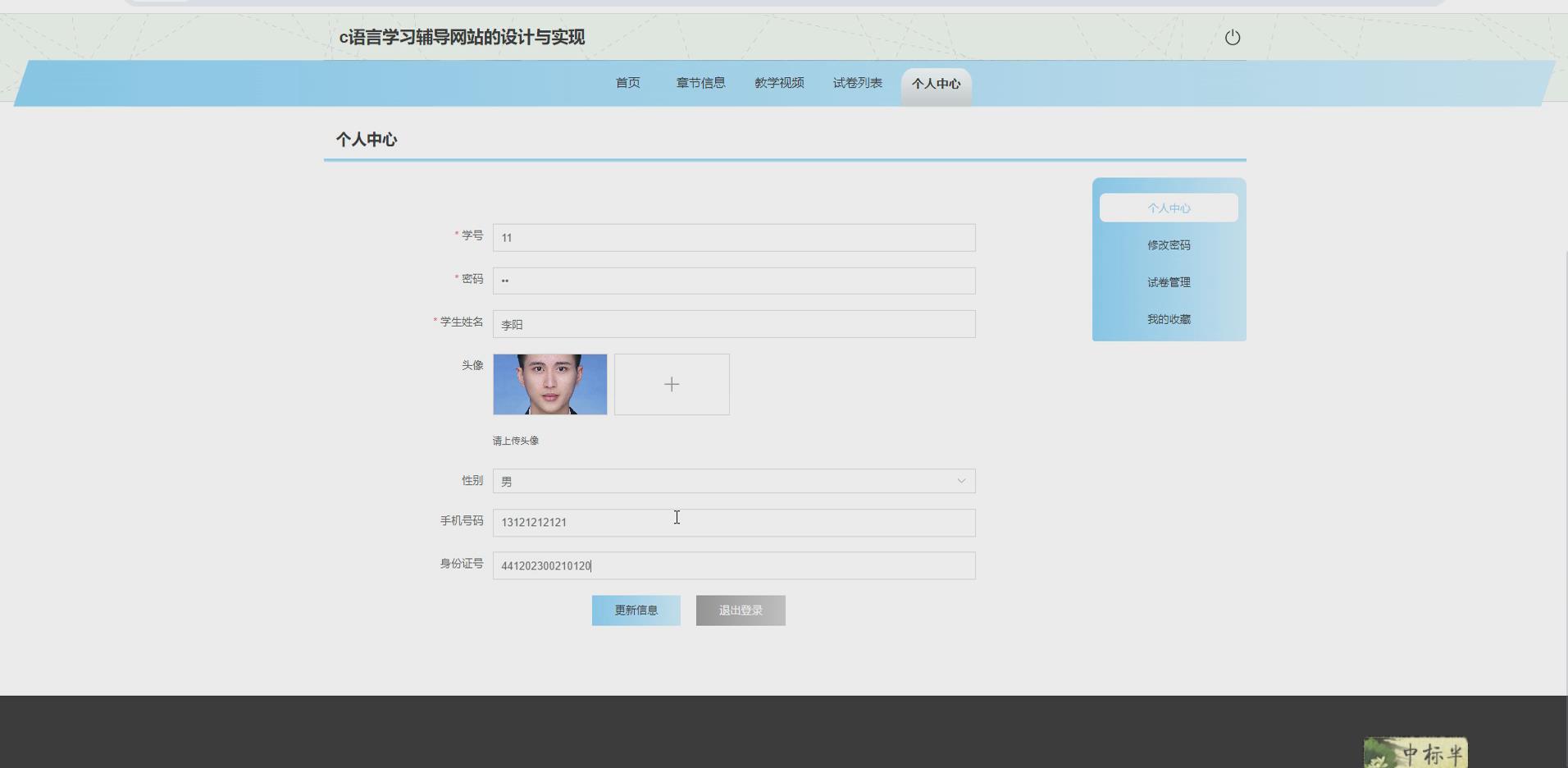The height and width of the screenshot is (768, 1568).
Task: Focus the 密码 input field
Action: (x=734, y=281)
